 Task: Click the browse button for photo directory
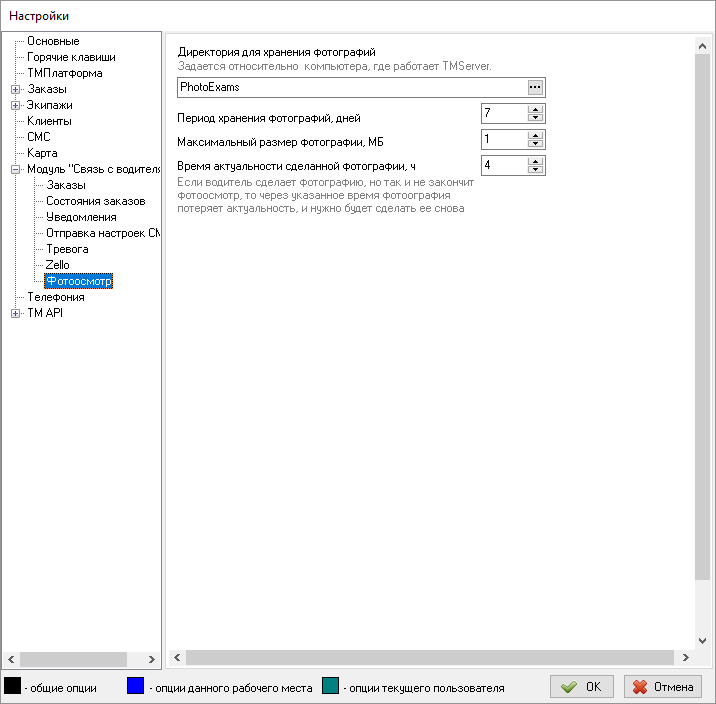click(535, 87)
